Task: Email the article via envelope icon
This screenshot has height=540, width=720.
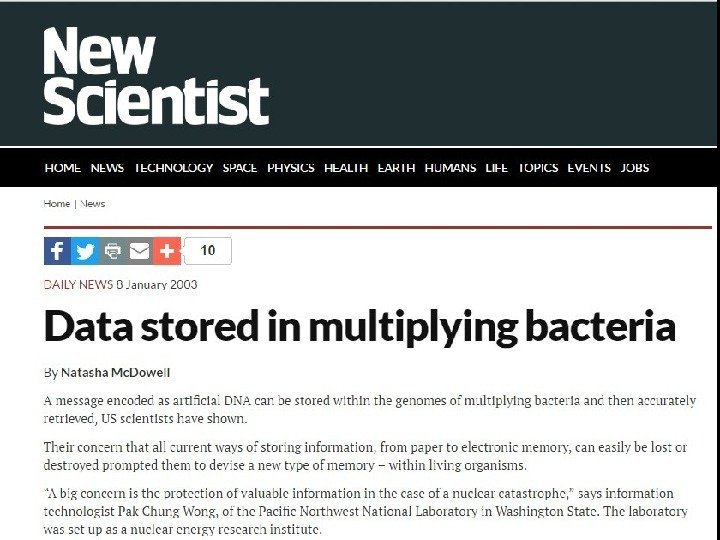Action: [140, 251]
